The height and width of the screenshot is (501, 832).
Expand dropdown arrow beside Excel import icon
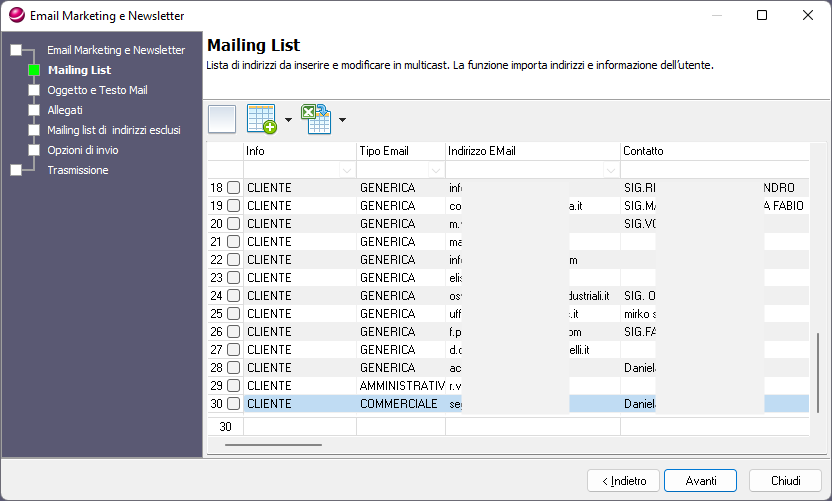point(342,120)
